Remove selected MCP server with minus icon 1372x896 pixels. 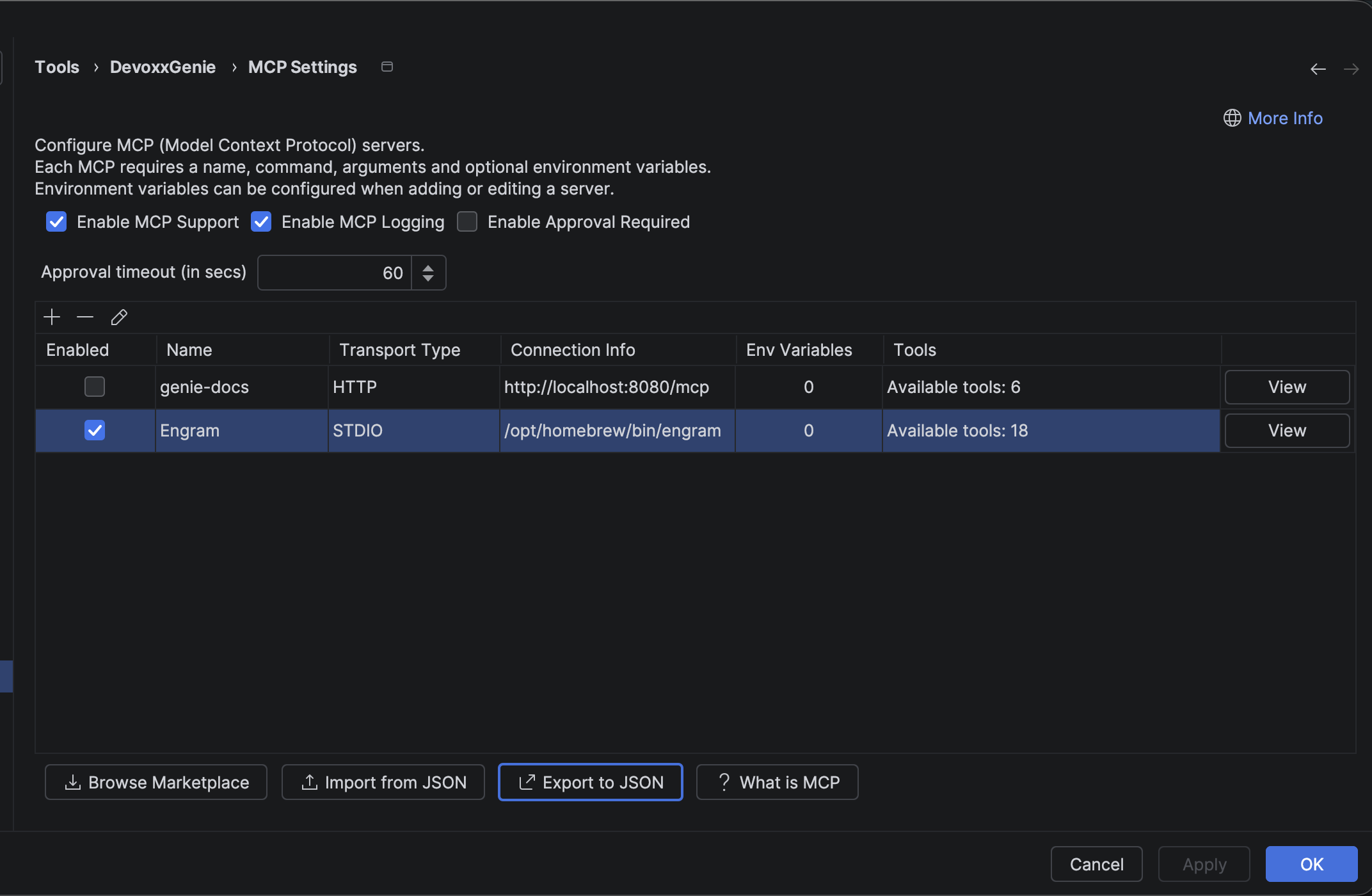[85, 317]
